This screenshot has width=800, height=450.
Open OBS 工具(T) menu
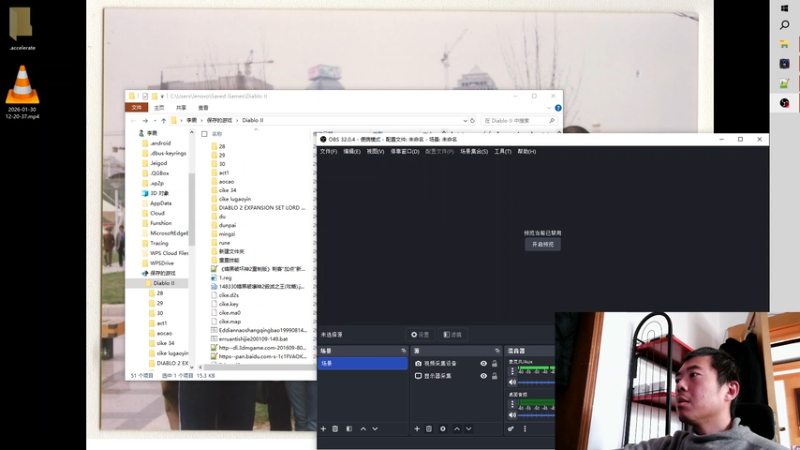pyautogui.click(x=503, y=152)
